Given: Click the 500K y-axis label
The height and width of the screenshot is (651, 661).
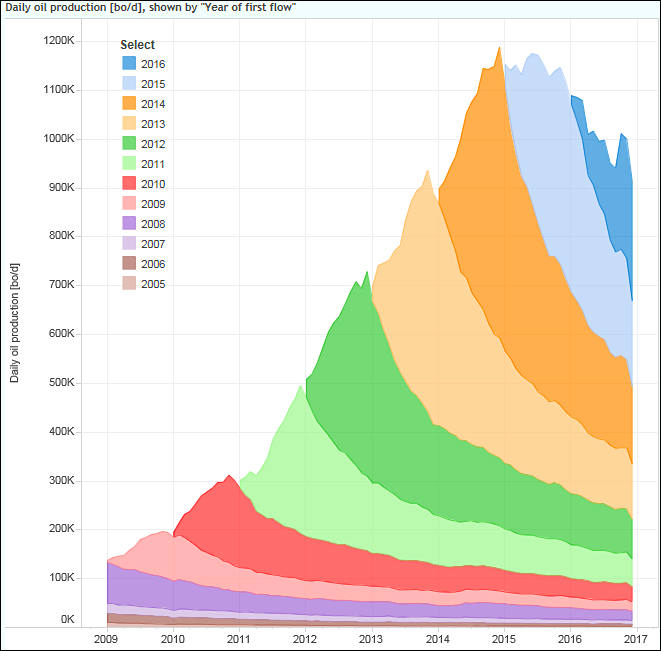Looking at the screenshot, I should [62, 382].
